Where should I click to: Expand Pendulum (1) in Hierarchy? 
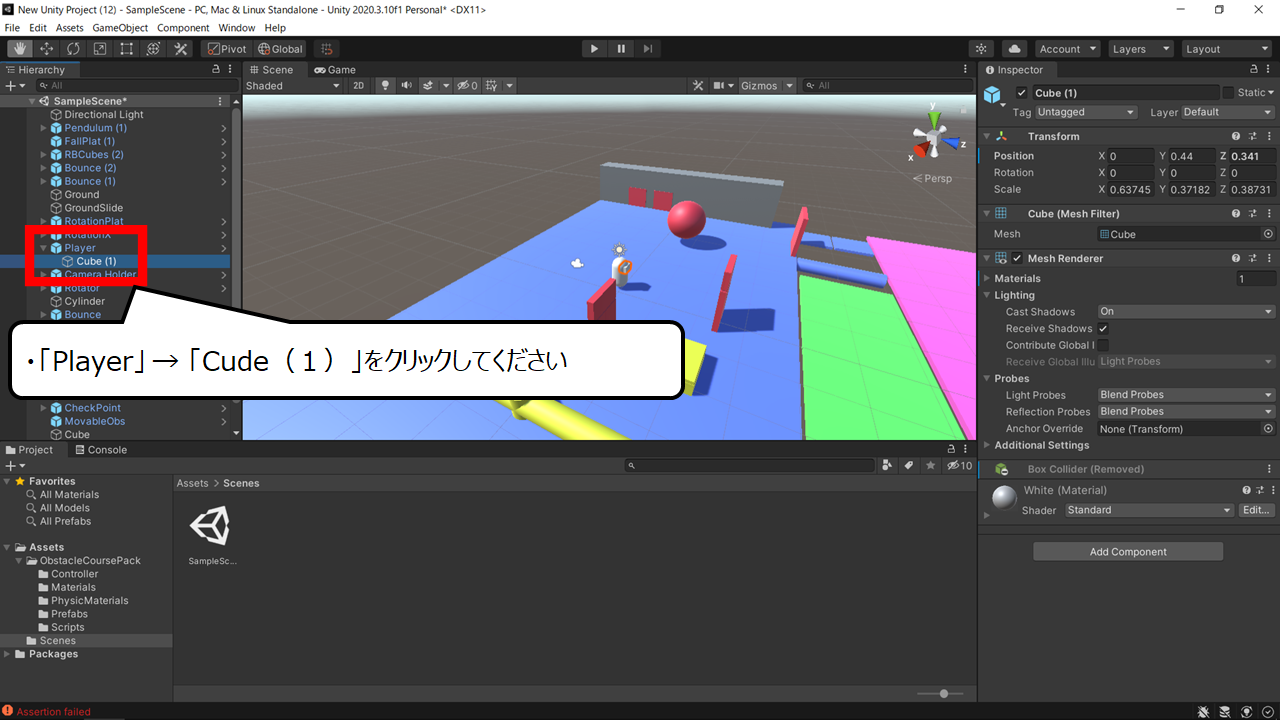44,128
